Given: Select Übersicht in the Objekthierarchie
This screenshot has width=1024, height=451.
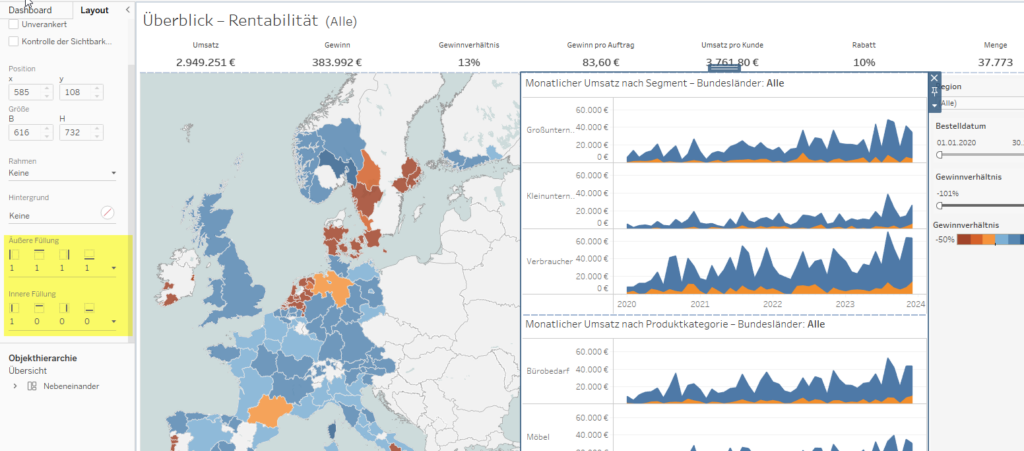Looking at the screenshot, I should click(x=27, y=371).
